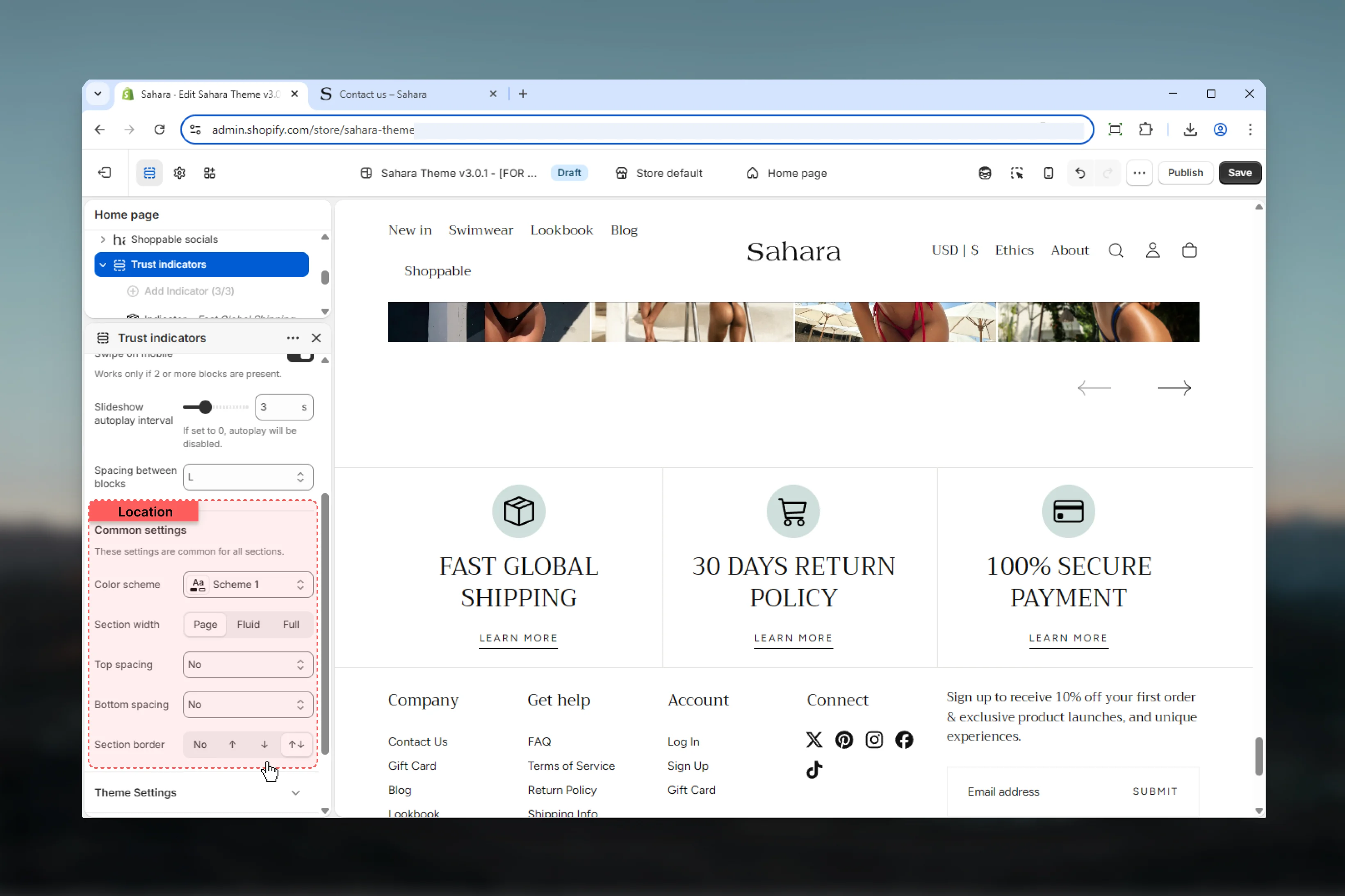
Task: Open the Spacing between blocks dropdown
Action: click(x=248, y=477)
